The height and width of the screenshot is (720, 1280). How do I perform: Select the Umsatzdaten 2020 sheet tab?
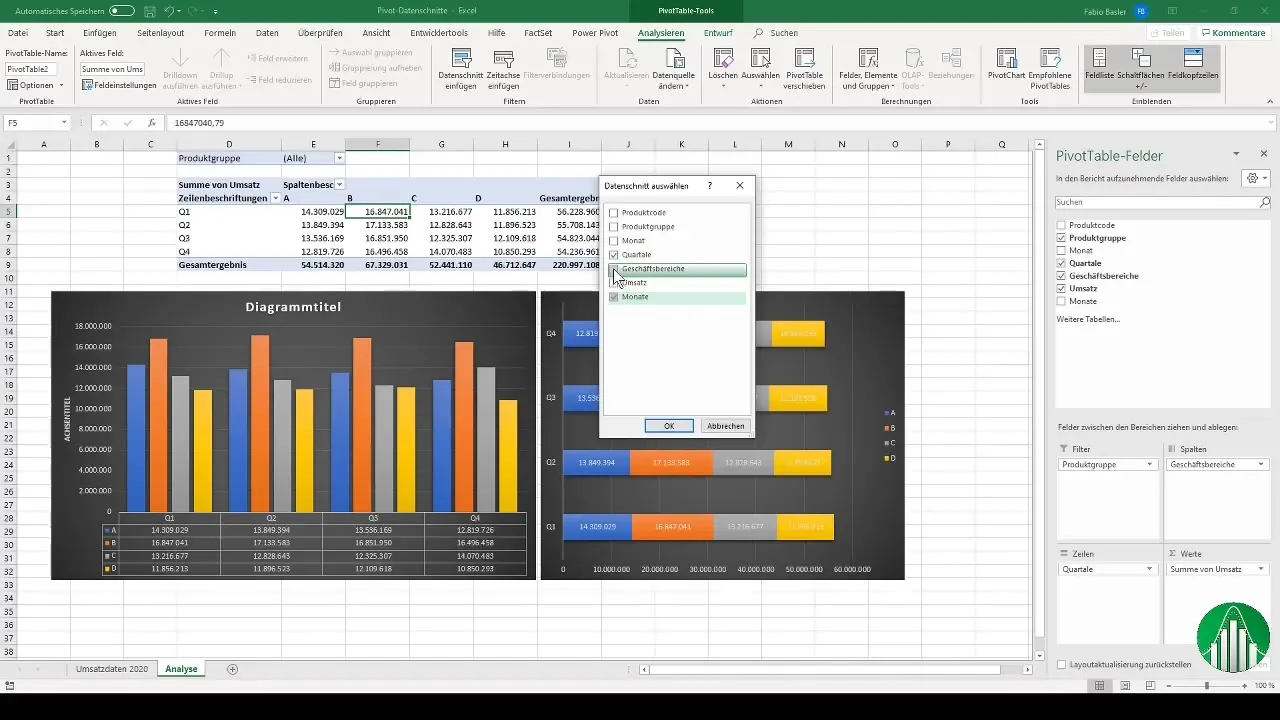click(x=112, y=668)
